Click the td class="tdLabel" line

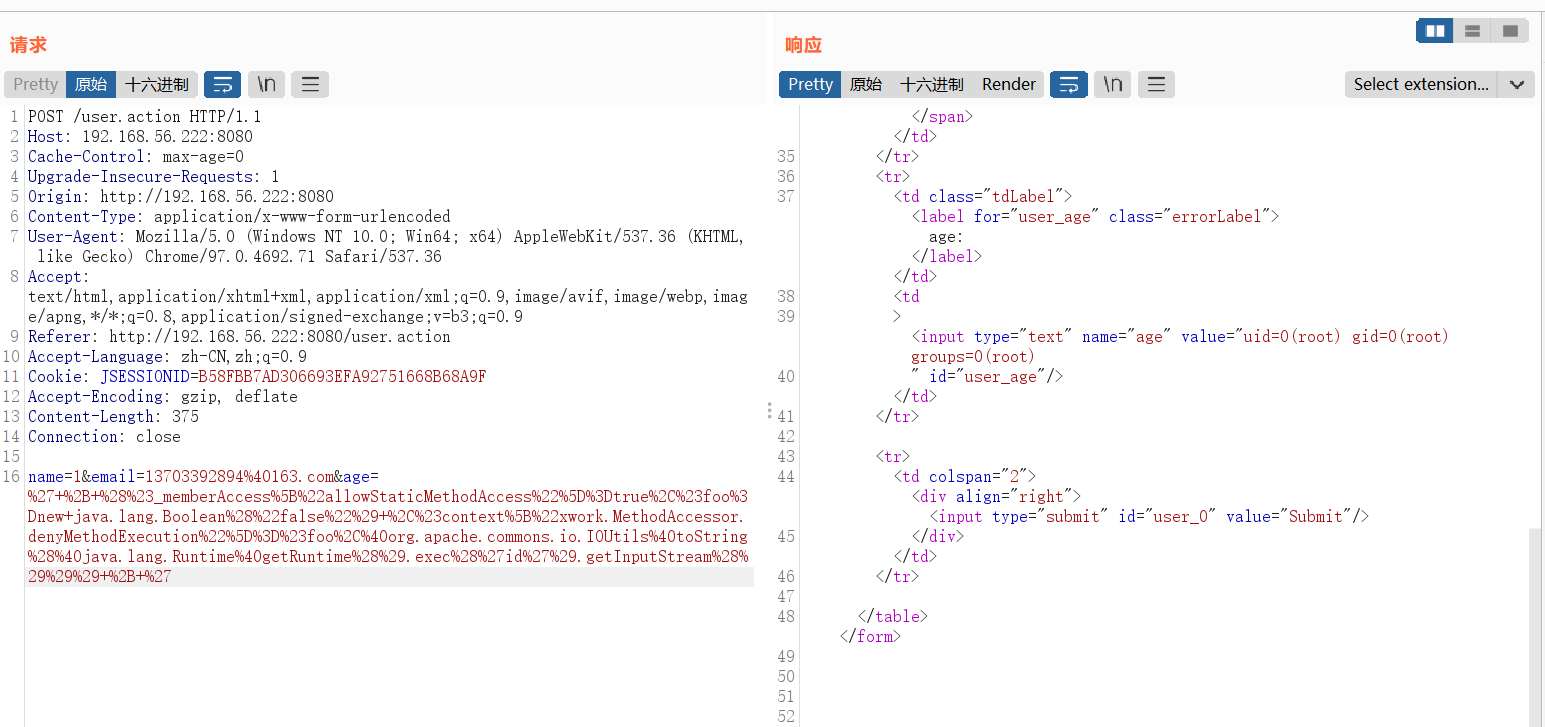982,197
